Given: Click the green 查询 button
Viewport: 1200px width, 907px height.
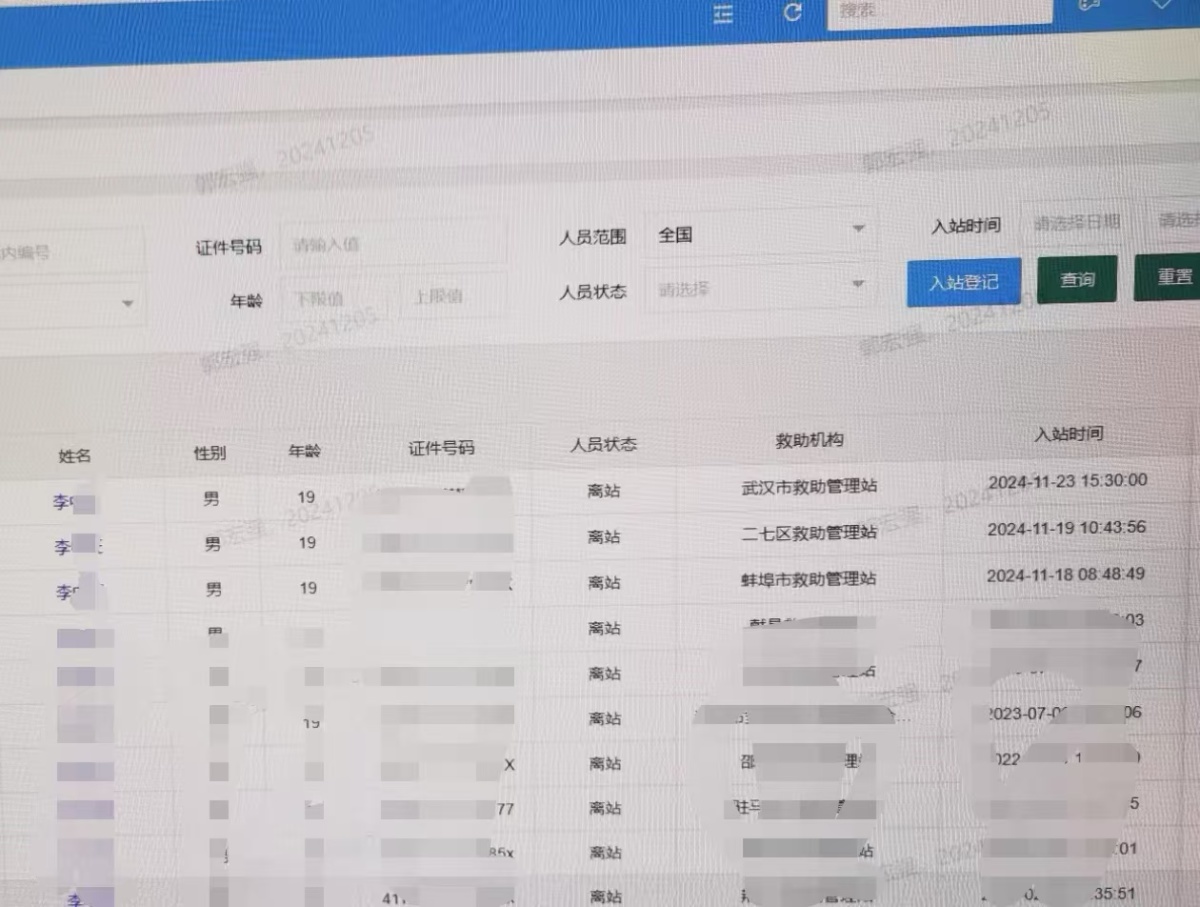Looking at the screenshot, I should tap(1077, 280).
